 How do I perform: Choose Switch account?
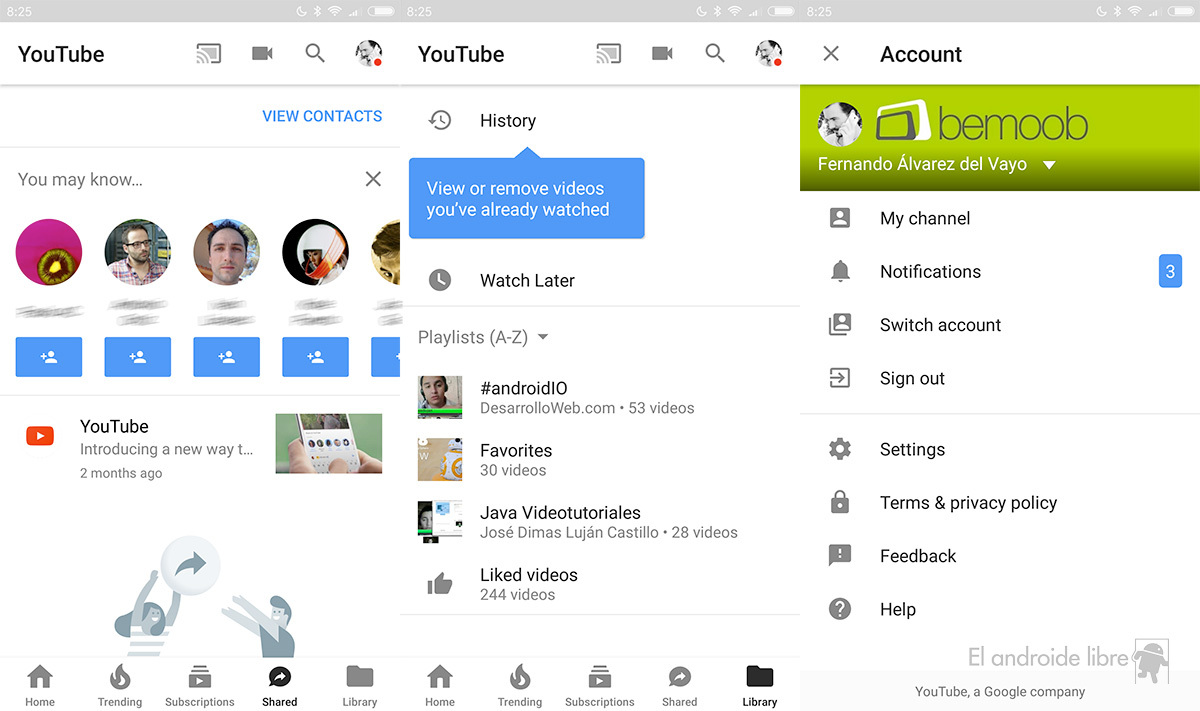[x=1000, y=325]
